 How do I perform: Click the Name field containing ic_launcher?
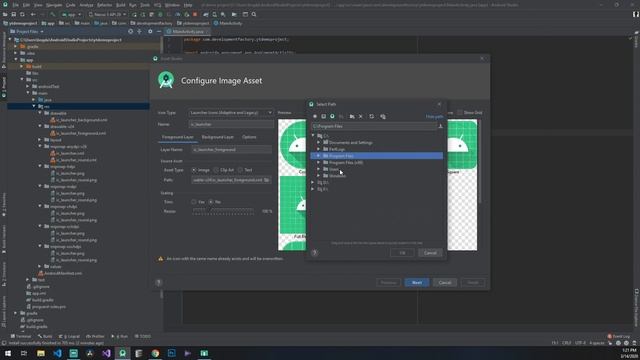pyautogui.click(x=231, y=124)
